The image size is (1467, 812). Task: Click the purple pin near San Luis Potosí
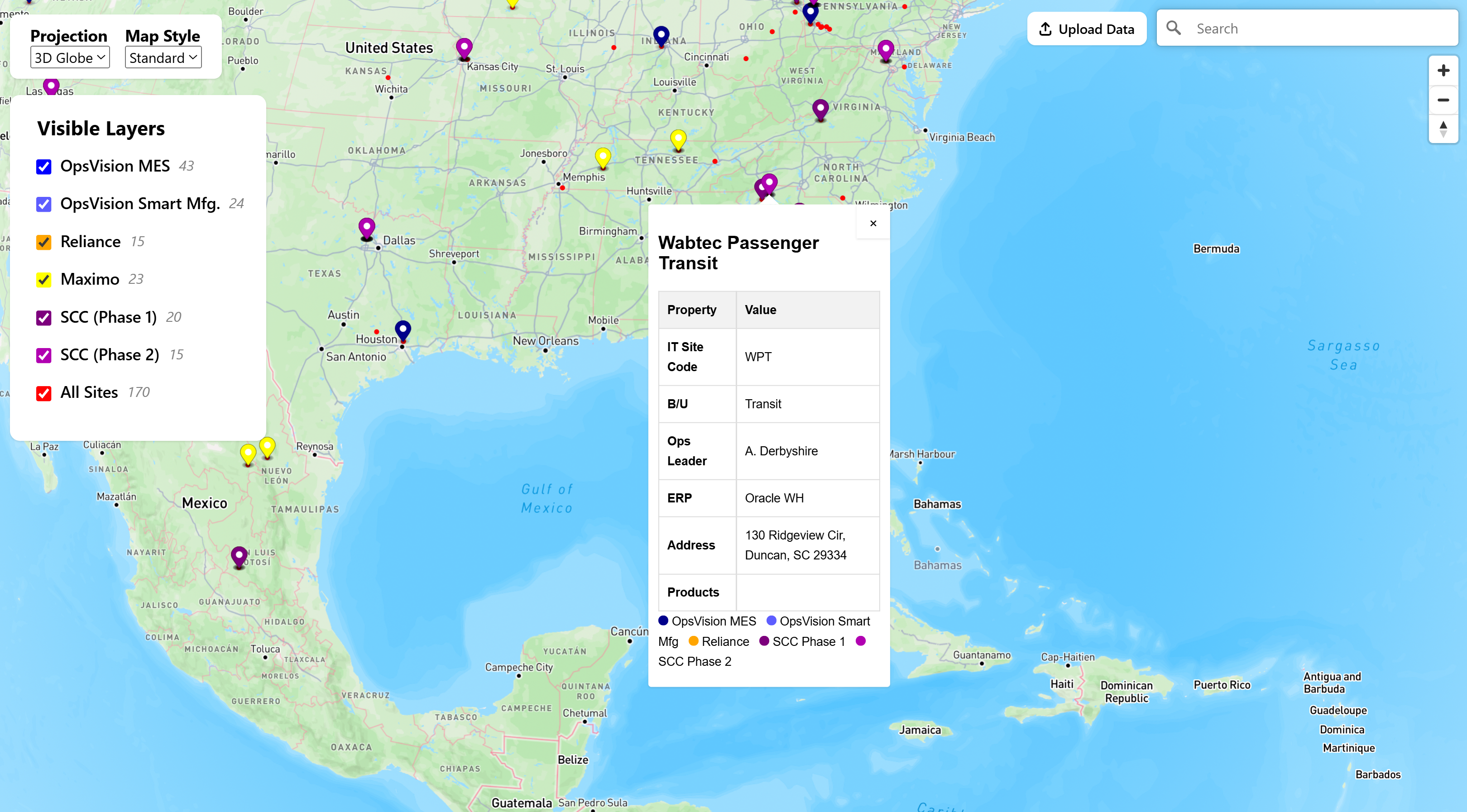239,557
